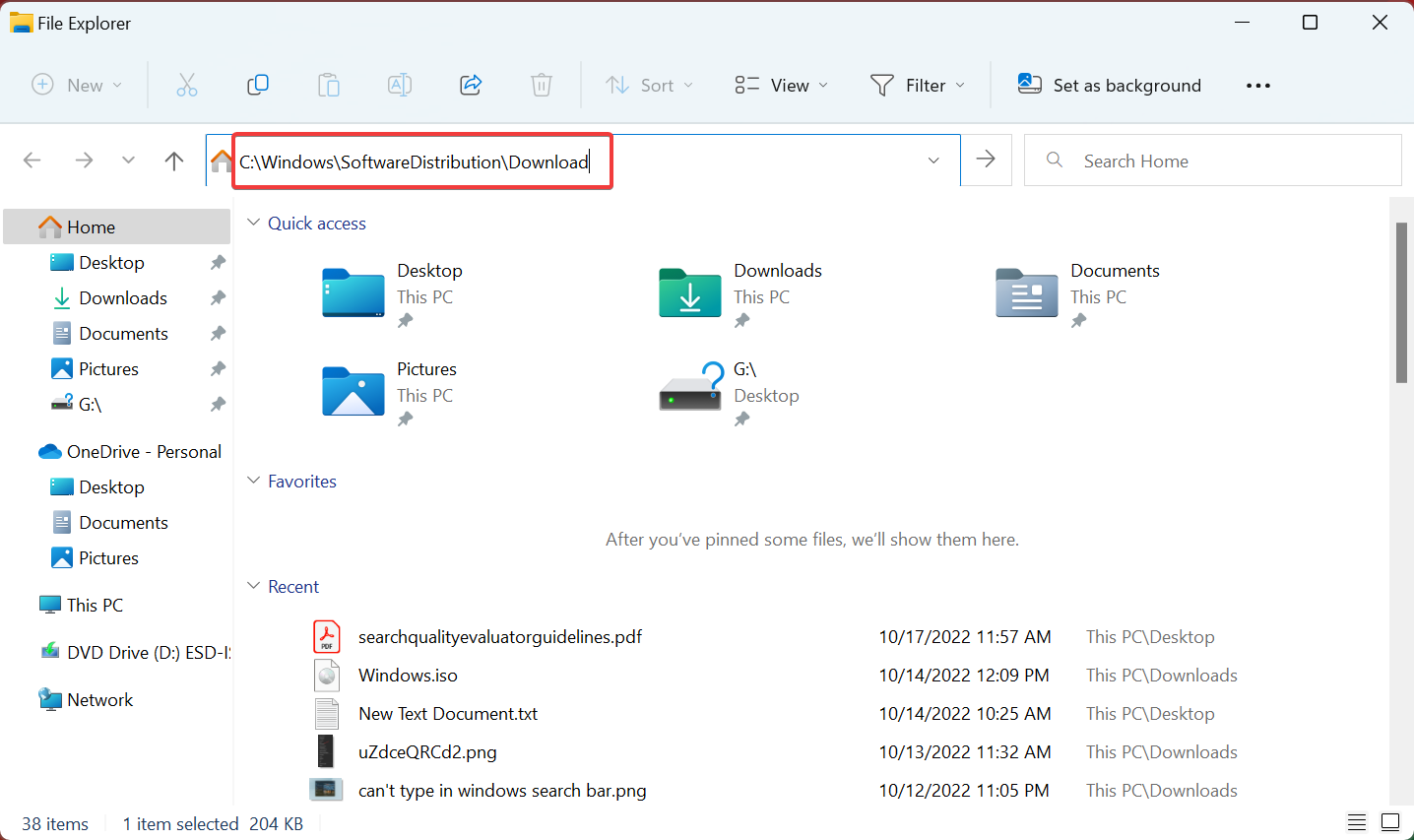
Task: Switch to details view in status bar
Action: pos(1357,822)
